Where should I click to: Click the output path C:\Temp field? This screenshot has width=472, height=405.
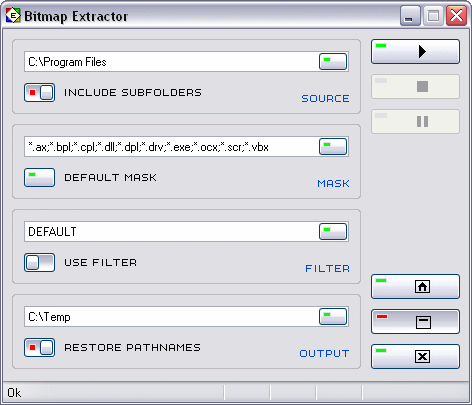tap(171, 317)
